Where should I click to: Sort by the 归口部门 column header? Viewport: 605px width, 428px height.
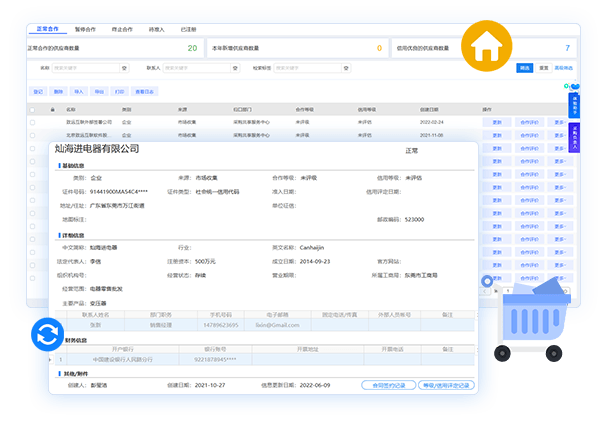tap(242, 110)
